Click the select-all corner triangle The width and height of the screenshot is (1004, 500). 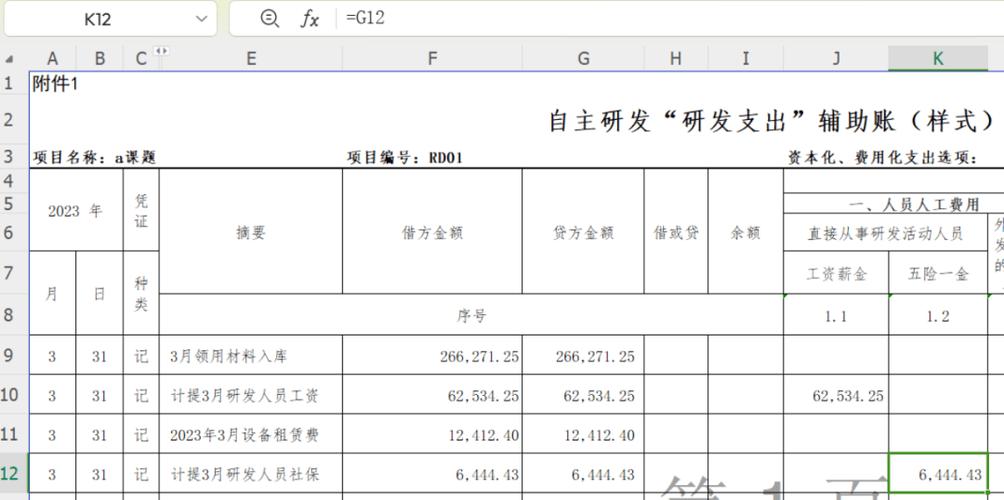(9, 60)
